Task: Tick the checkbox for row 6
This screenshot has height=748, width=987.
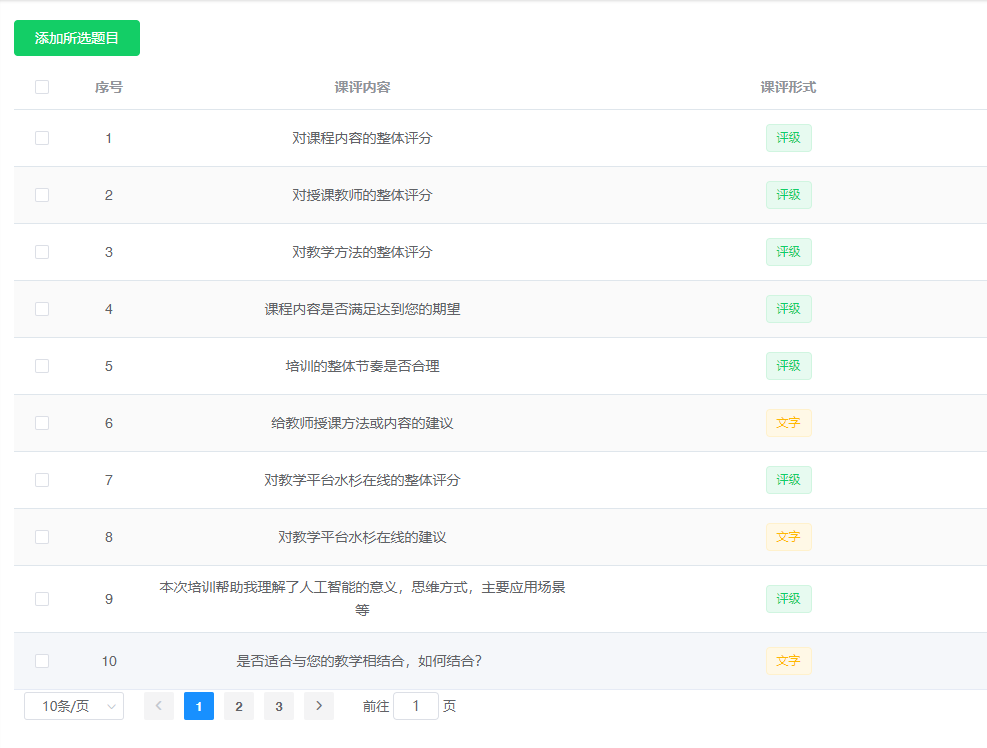Action: click(x=42, y=423)
